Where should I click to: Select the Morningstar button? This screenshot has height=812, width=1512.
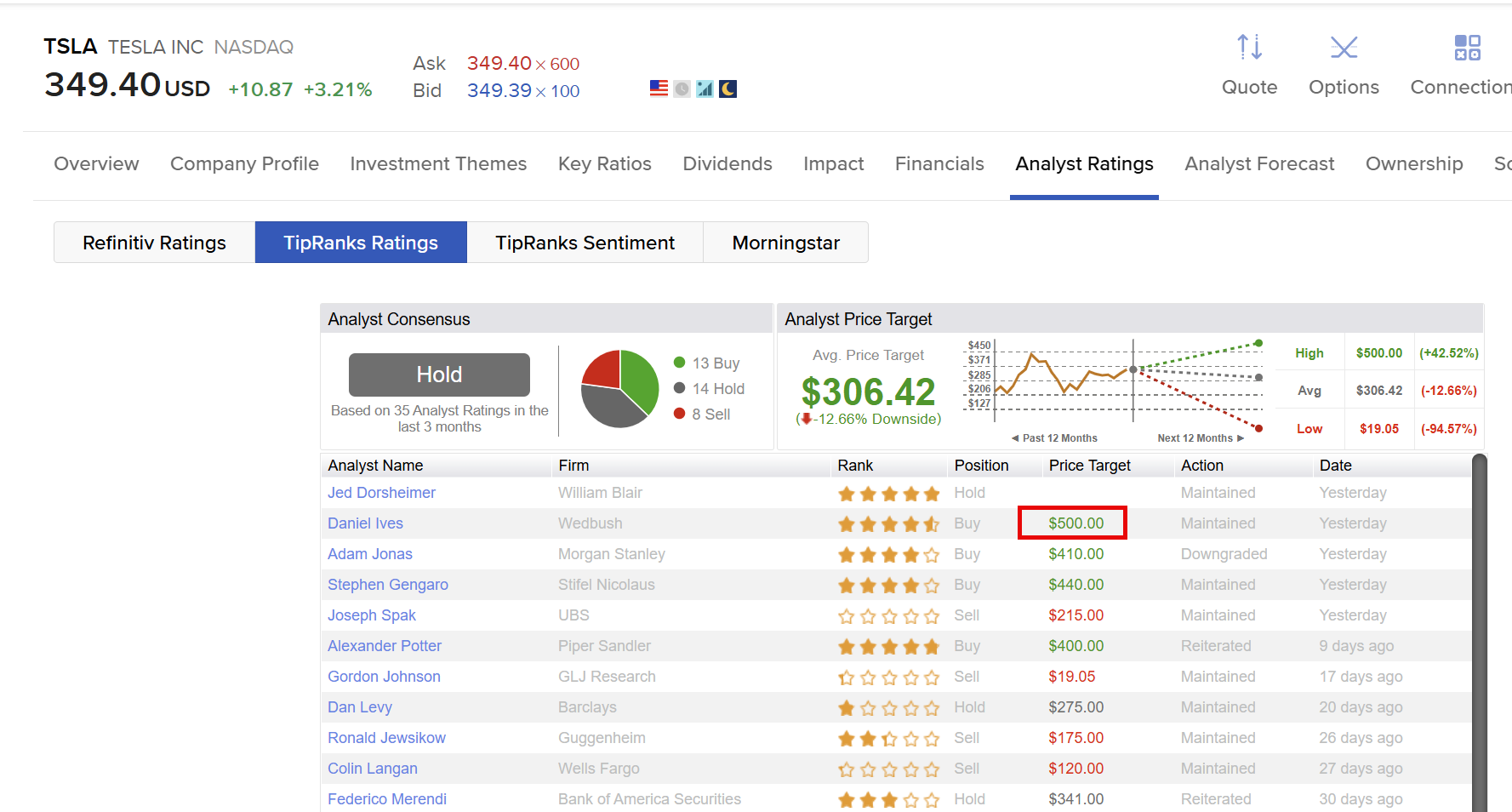pos(785,243)
